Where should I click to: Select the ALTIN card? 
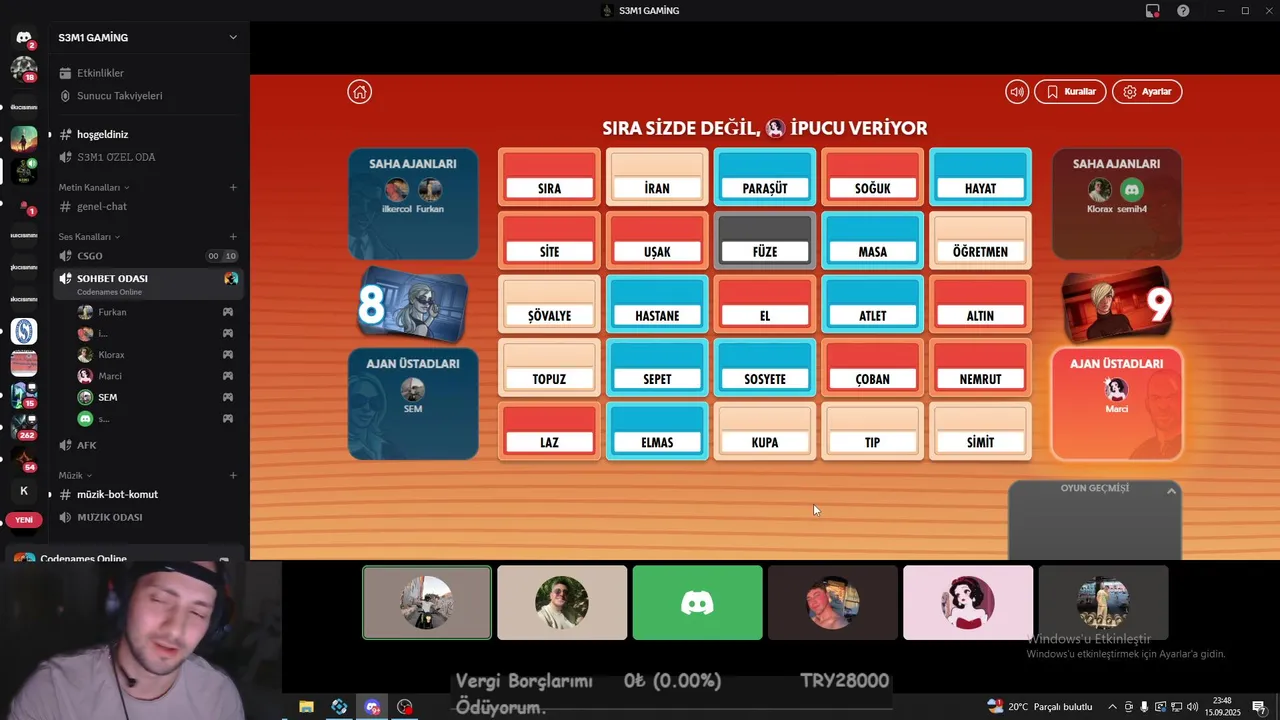(x=980, y=304)
